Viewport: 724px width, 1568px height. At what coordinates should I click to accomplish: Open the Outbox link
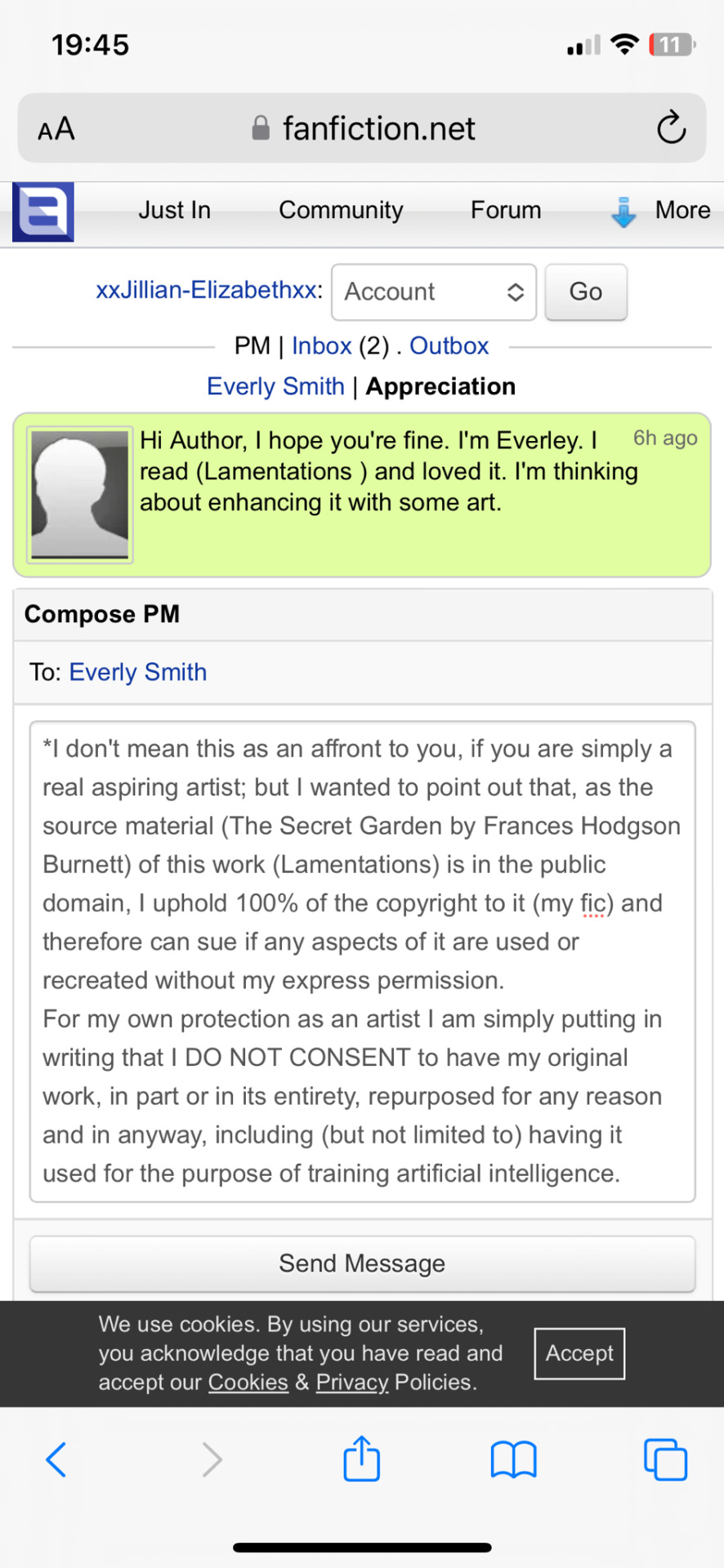[x=449, y=345]
